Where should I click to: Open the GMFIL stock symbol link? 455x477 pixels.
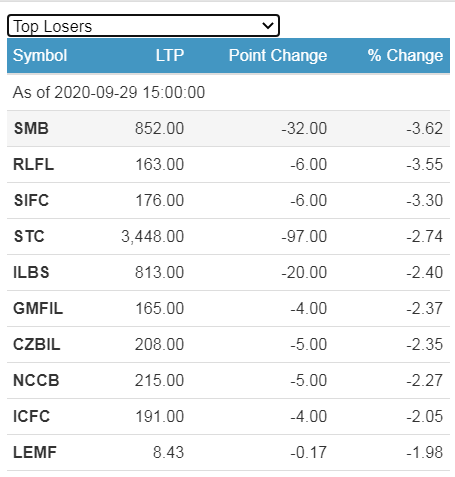[x=38, y=308]
